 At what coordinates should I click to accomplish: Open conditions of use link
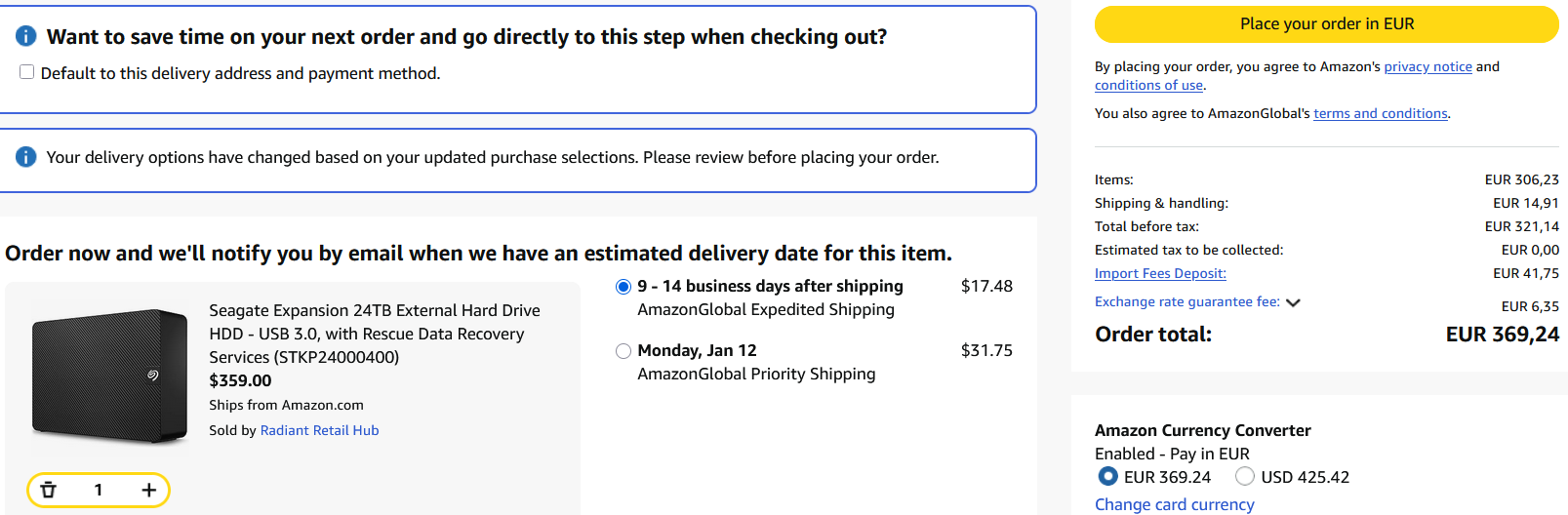pyautogui.click(x=1148, y=85)
